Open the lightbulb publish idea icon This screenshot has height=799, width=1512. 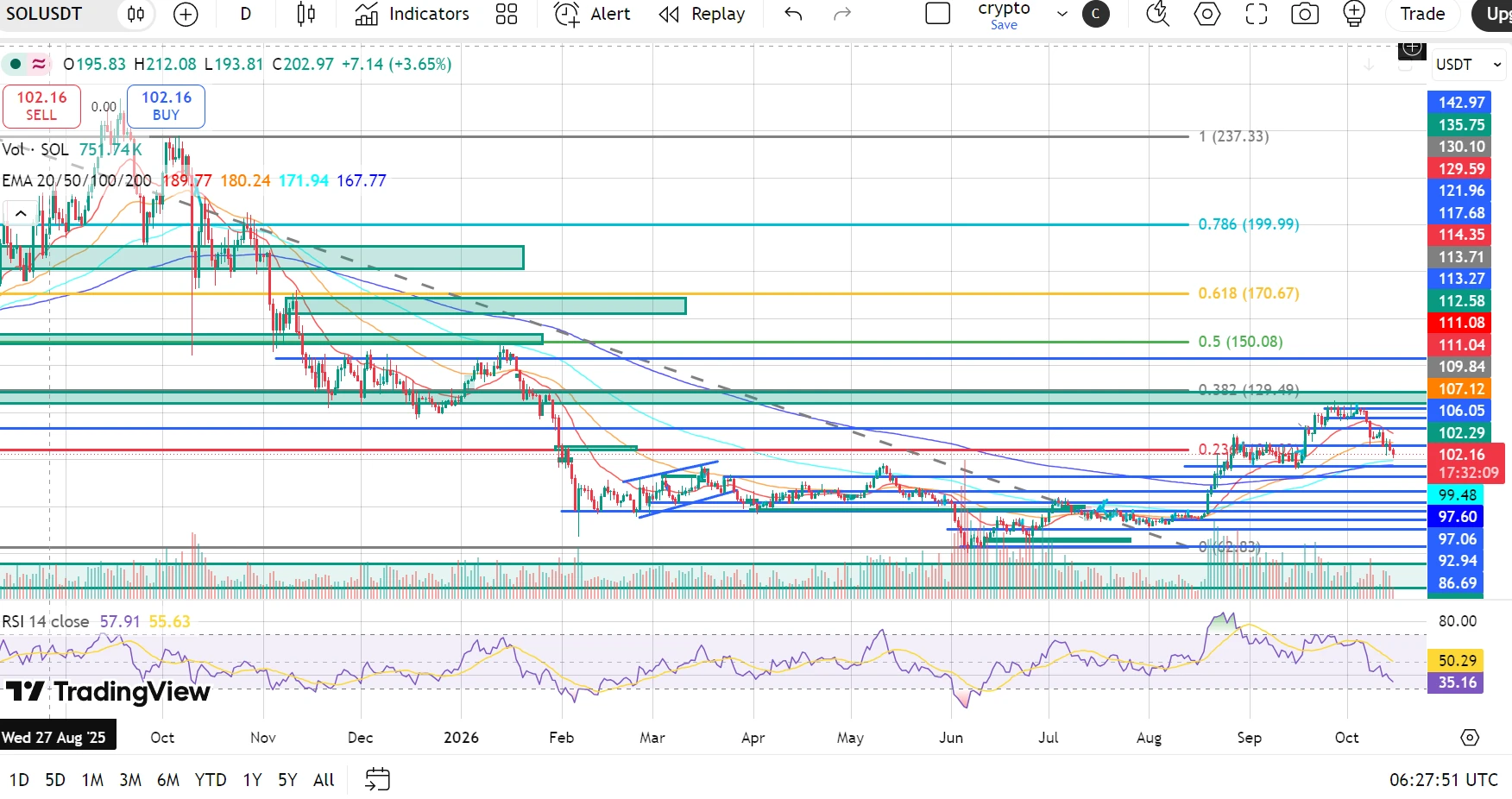coord(1354,14)
